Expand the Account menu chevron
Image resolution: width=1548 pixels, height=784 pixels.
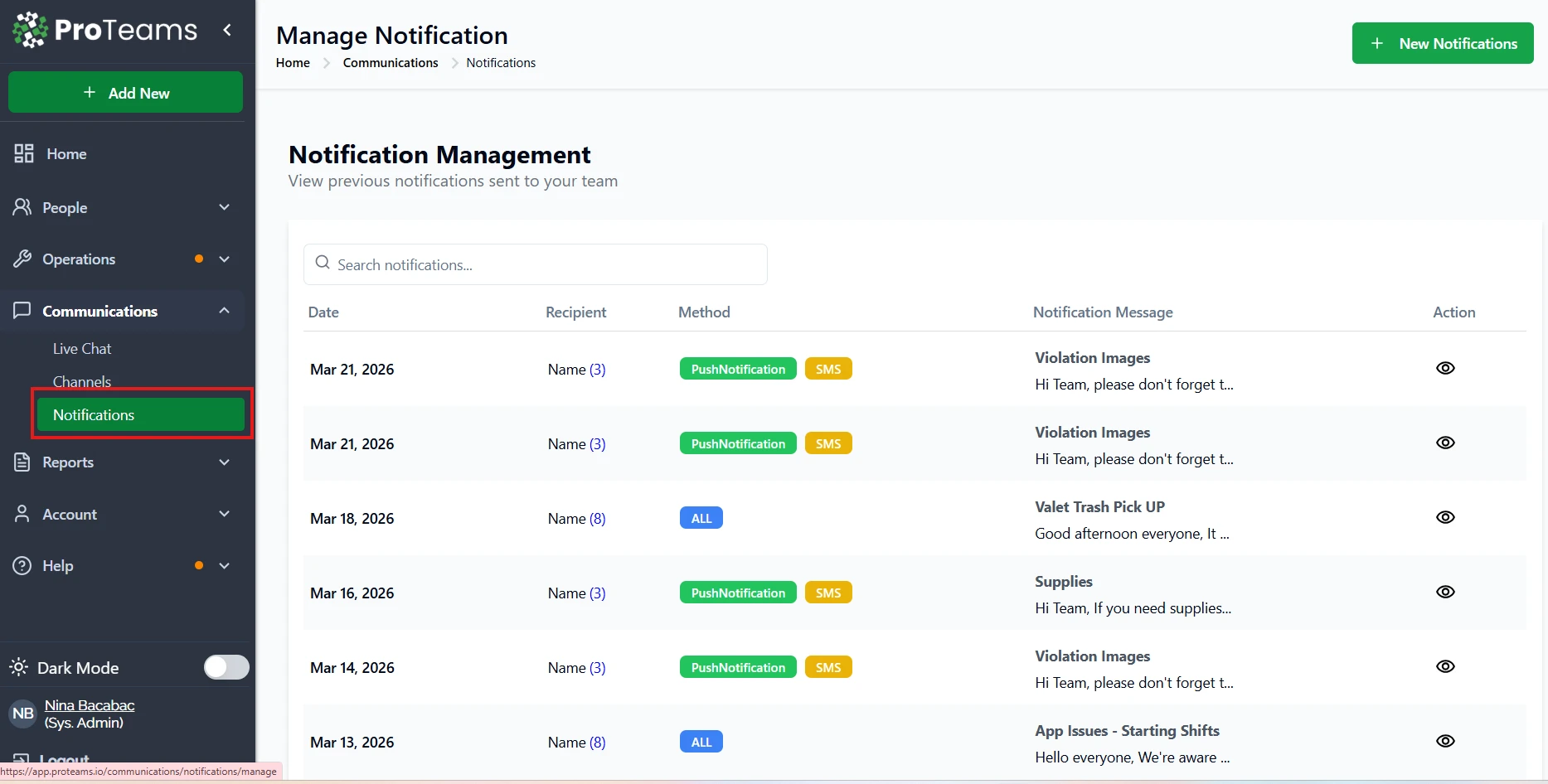point(224,514)
